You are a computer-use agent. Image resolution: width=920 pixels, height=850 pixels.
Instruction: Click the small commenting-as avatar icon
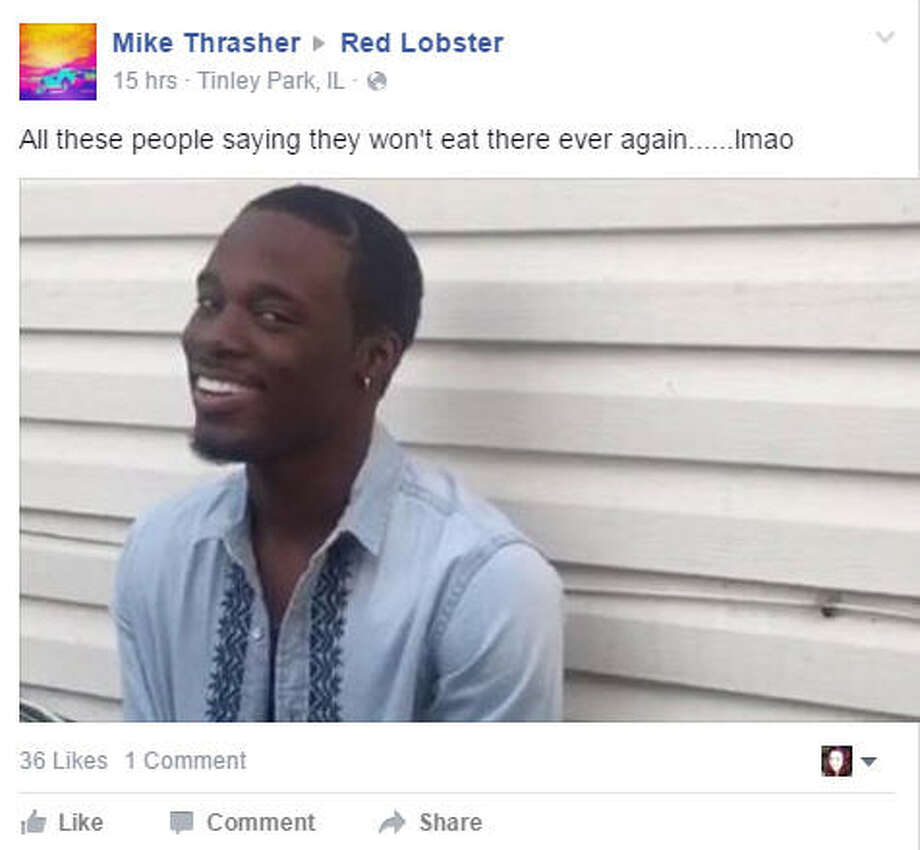tap(837, 761)
